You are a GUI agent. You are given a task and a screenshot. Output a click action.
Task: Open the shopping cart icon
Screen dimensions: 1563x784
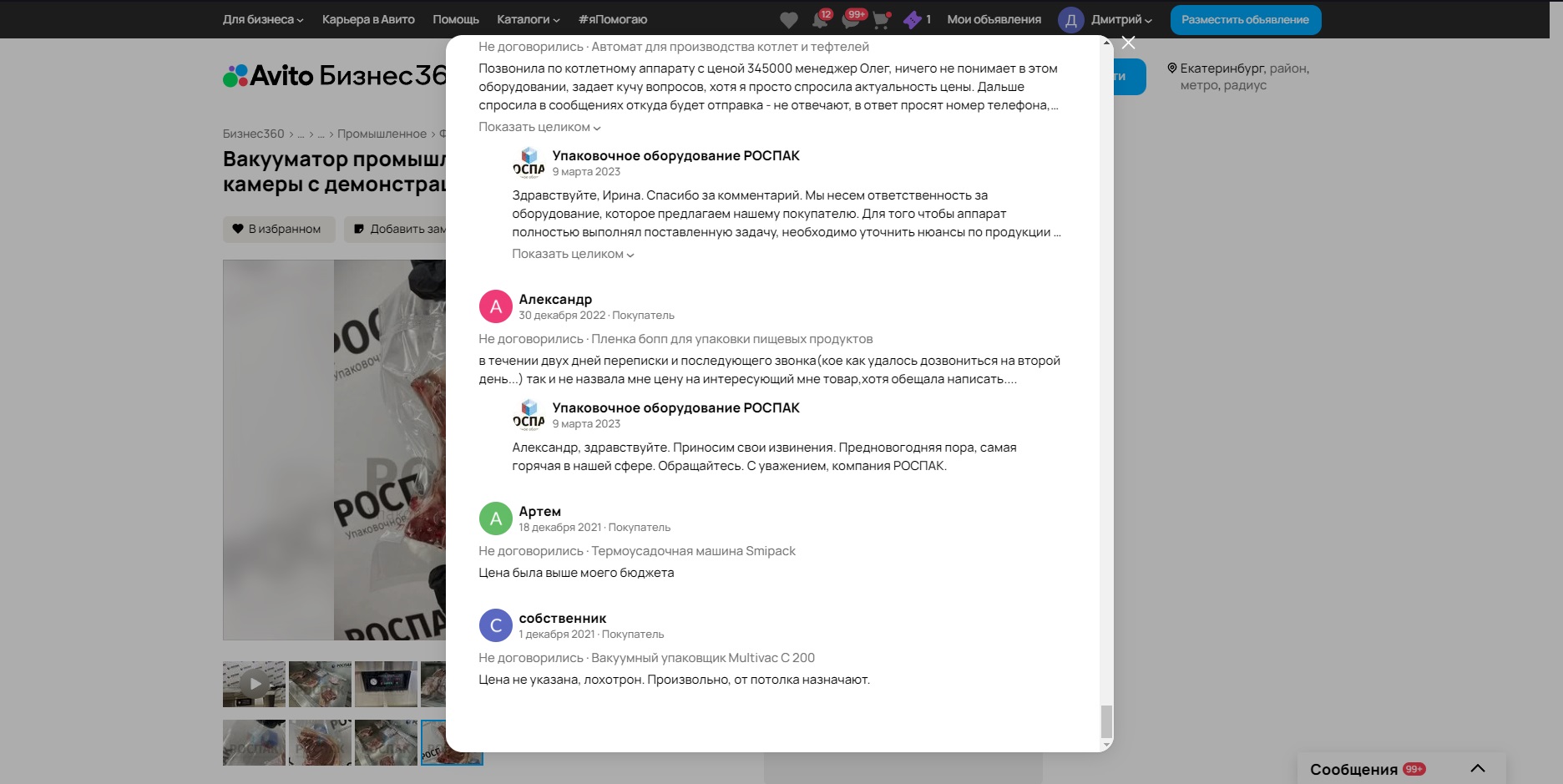(882, 20)
